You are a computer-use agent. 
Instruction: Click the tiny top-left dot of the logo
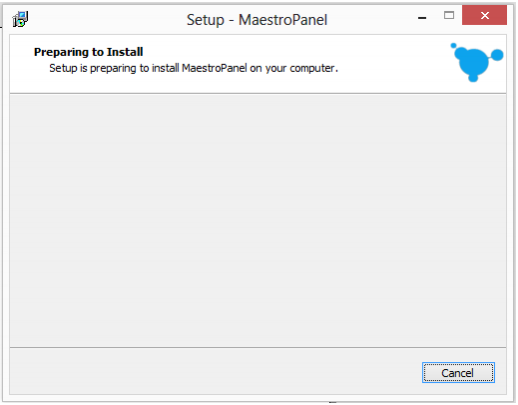tap(453, 45)
